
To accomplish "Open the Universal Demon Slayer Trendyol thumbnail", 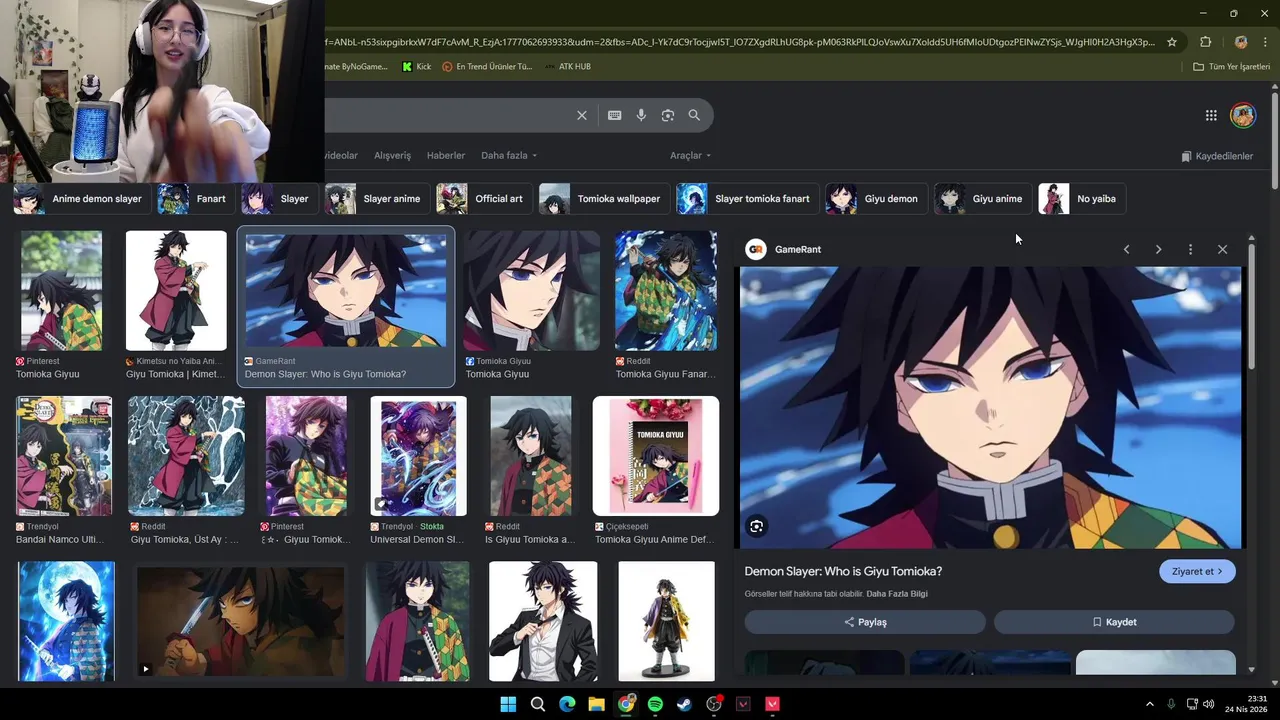I will (x=418, y=456).
